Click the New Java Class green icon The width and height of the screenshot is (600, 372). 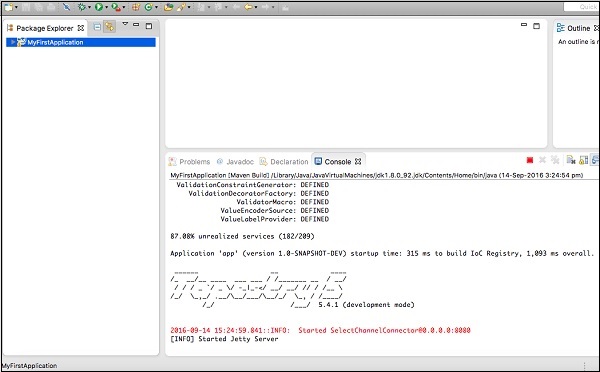point(148,7)
